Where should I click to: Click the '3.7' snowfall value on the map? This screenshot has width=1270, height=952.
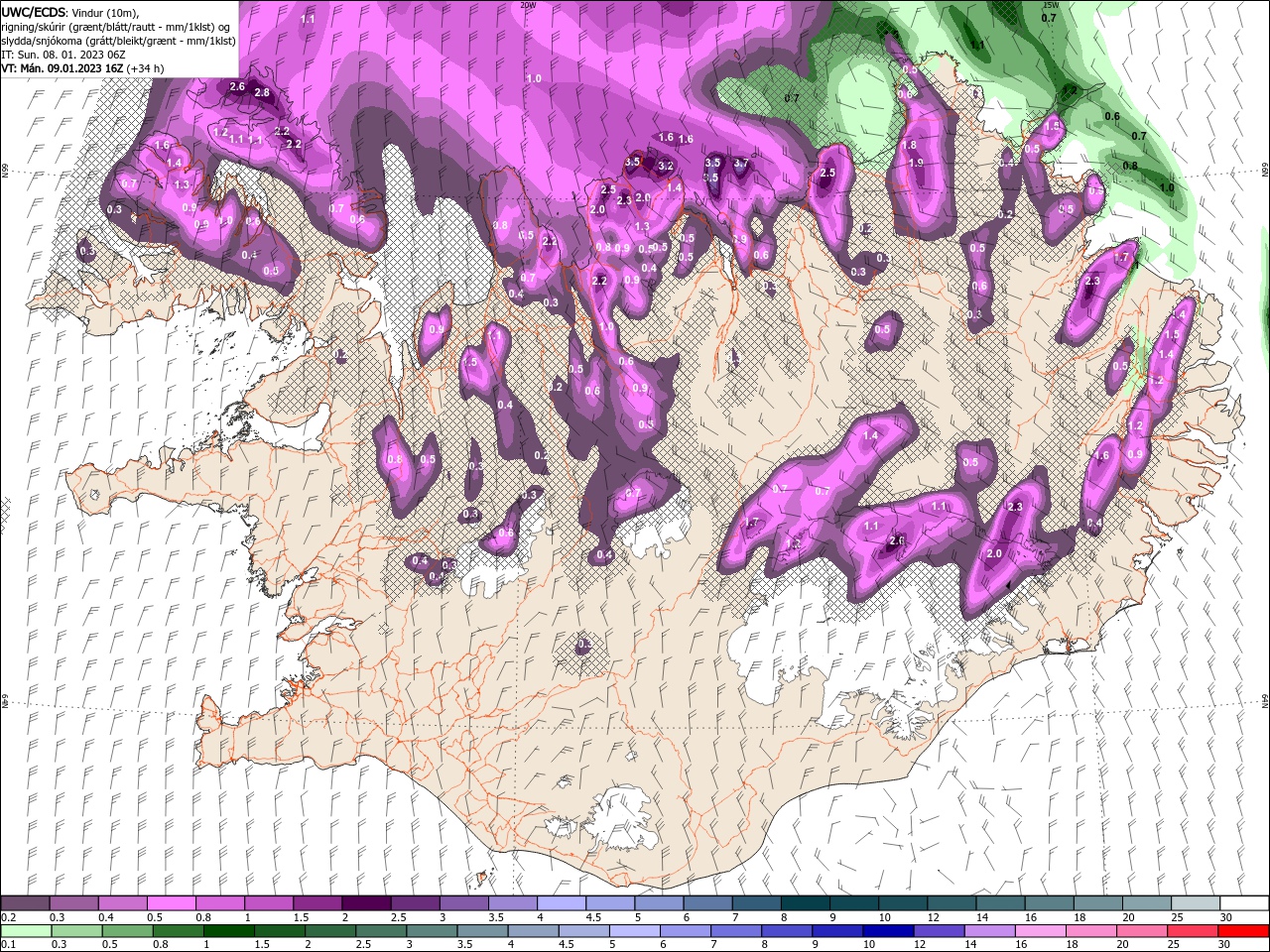coord(740,163)
